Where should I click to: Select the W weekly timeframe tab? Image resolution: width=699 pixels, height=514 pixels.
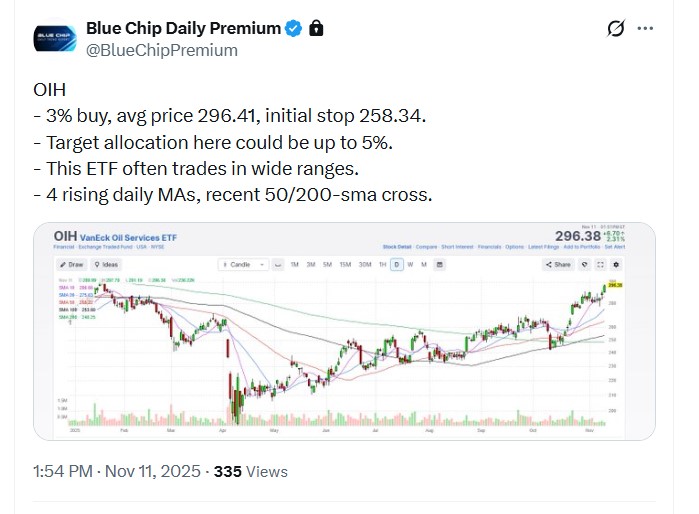[x=410, y=265]
